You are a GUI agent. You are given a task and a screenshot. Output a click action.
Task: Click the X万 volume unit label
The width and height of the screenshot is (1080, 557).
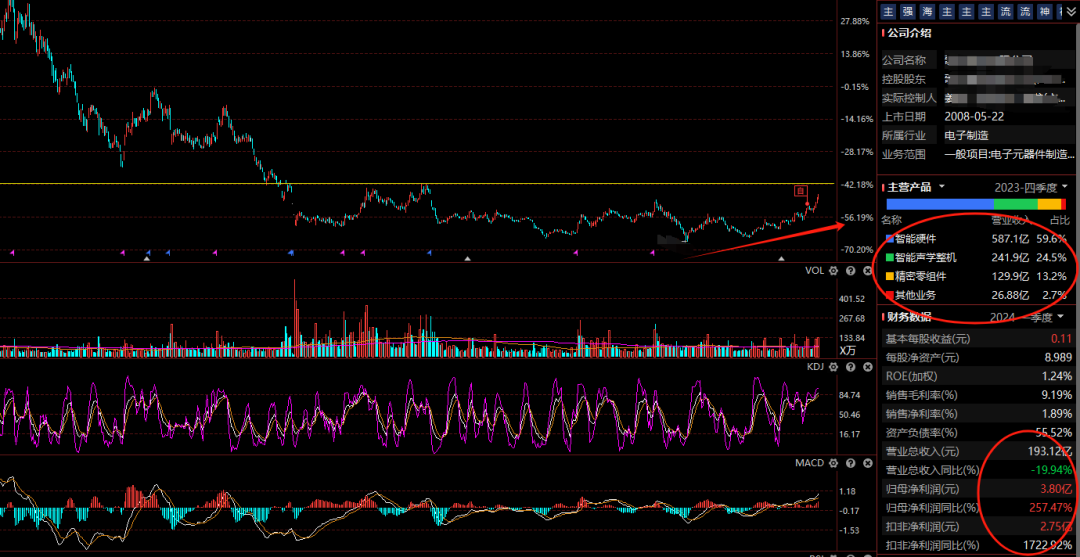(x=848, y=350)
